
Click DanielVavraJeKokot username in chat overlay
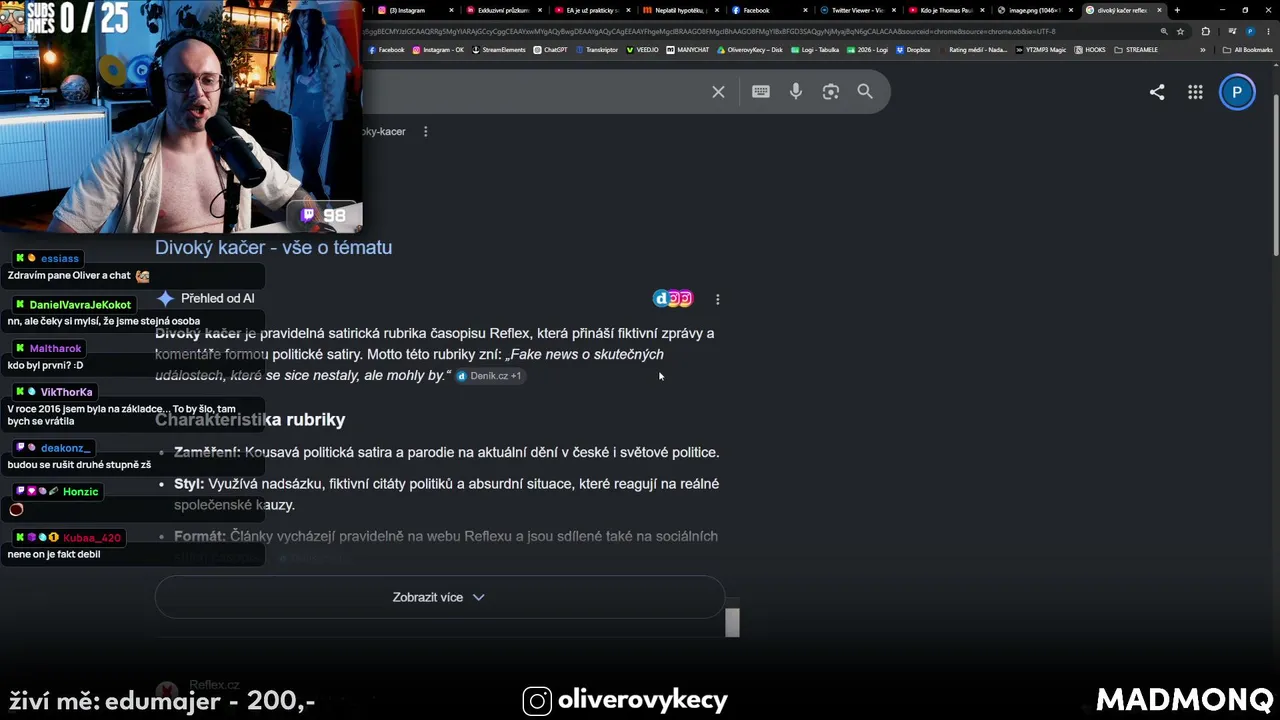pos(80,305)
